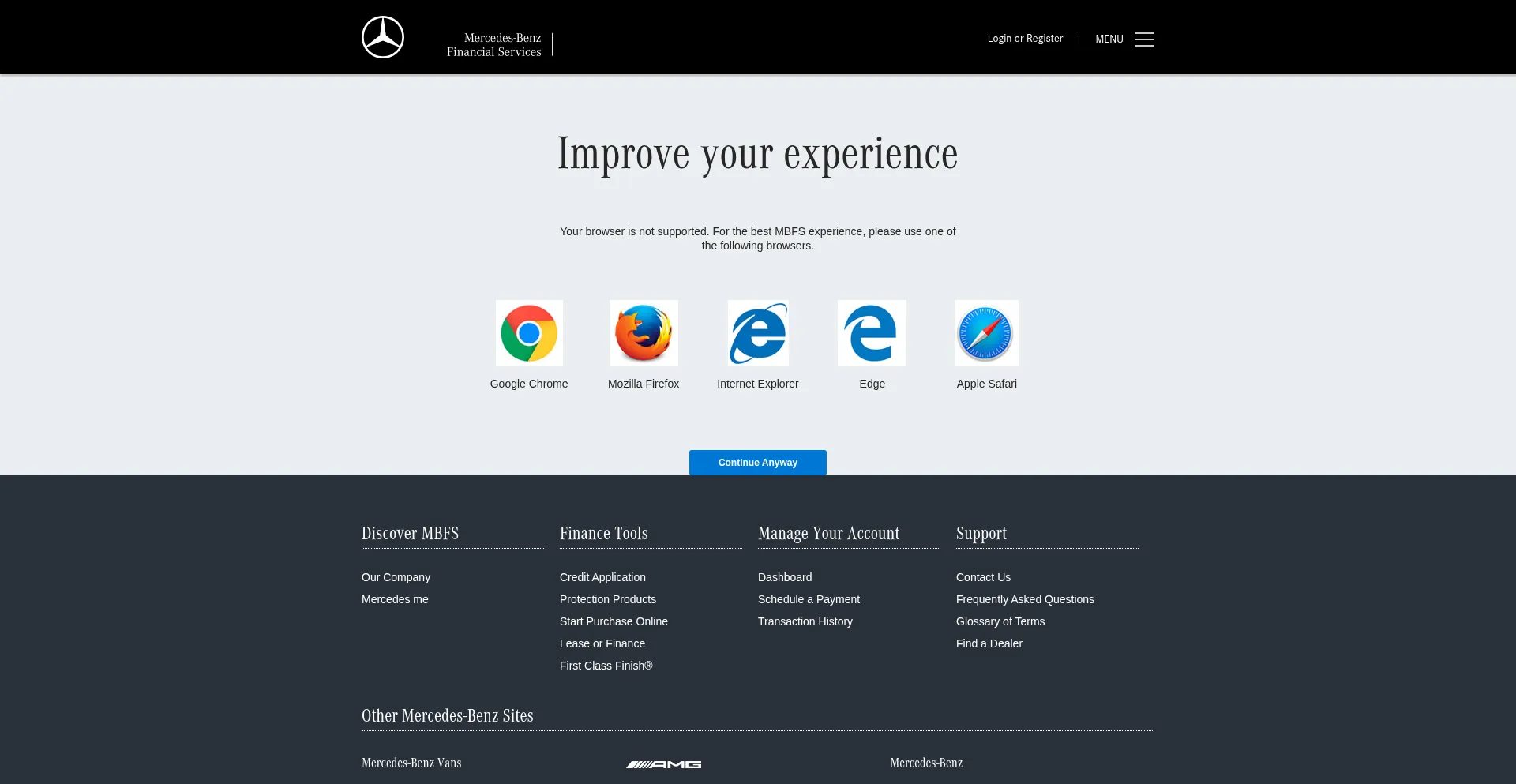Choose the Mozilla Firefox icon
This screenshot has height=784, width=1516.
pos(644,333)
